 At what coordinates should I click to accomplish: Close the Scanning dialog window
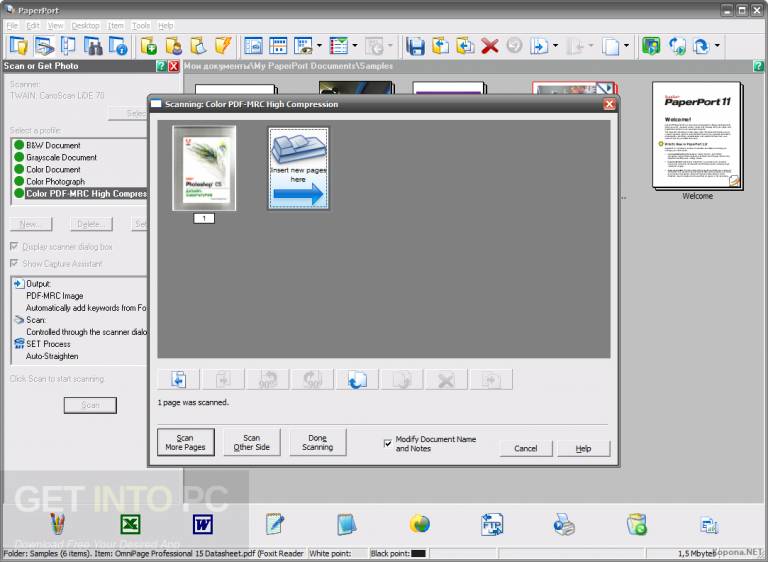click(x=609, y=104)
